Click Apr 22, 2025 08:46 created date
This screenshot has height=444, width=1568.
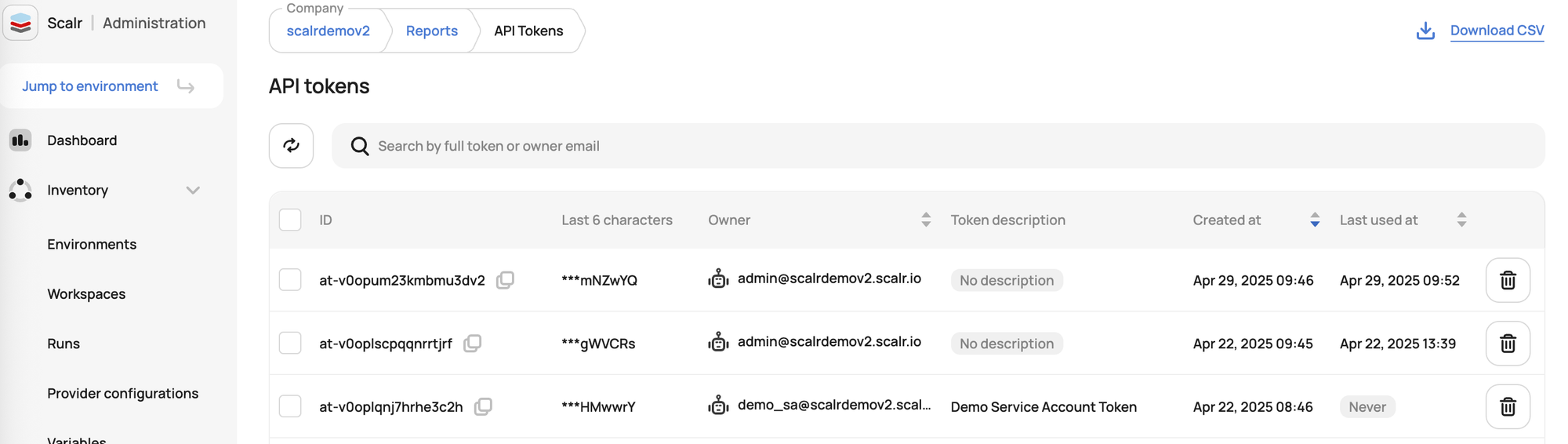1253,406
